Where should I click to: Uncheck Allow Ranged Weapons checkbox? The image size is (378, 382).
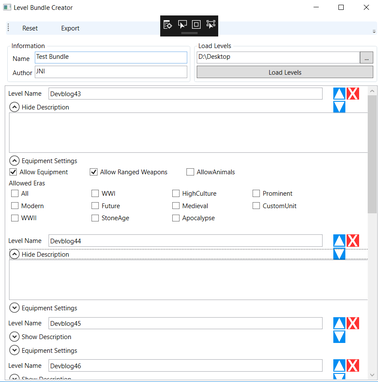coord(94,172)
